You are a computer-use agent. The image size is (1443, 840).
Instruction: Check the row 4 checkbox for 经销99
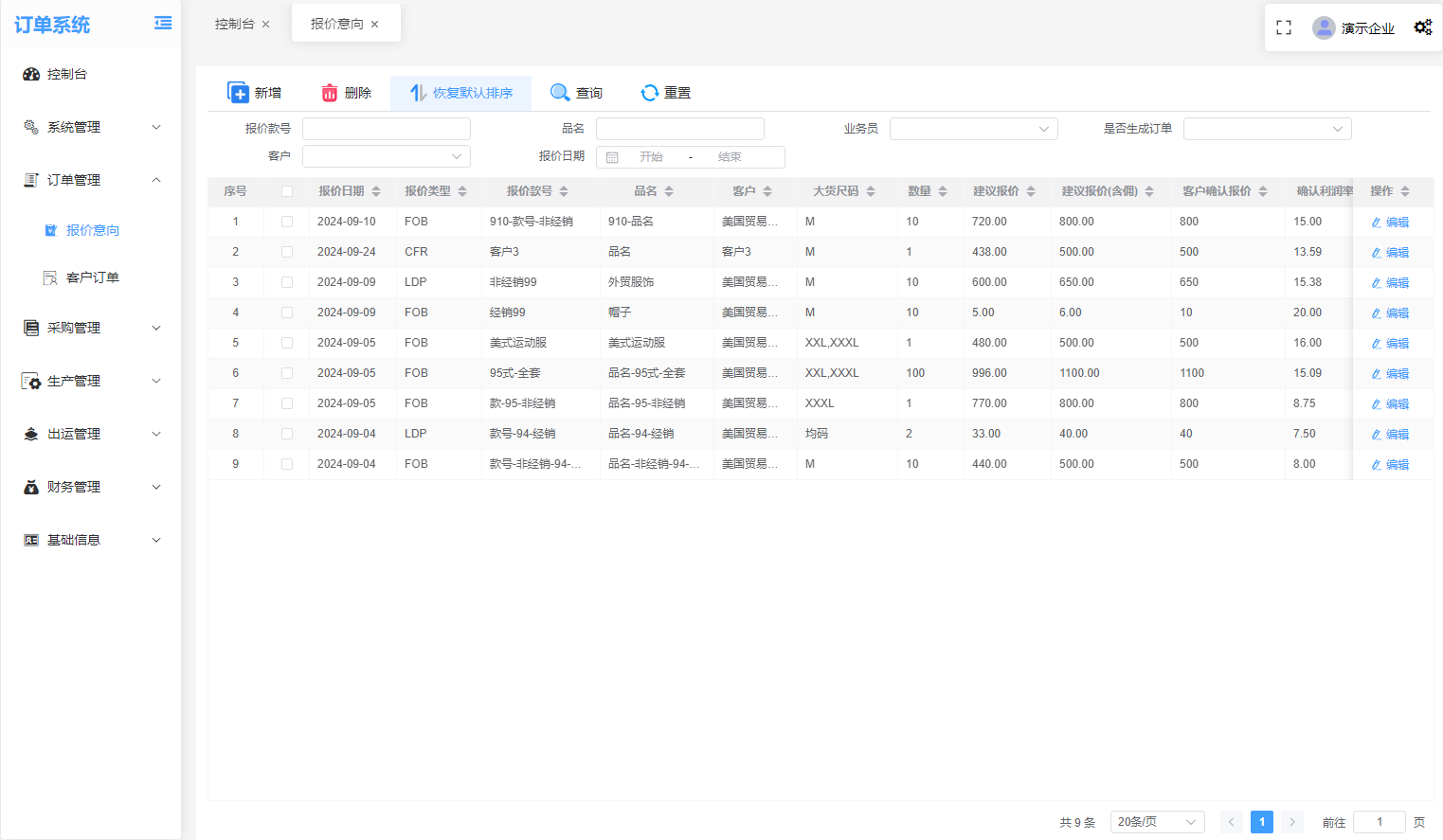[287, 313]
